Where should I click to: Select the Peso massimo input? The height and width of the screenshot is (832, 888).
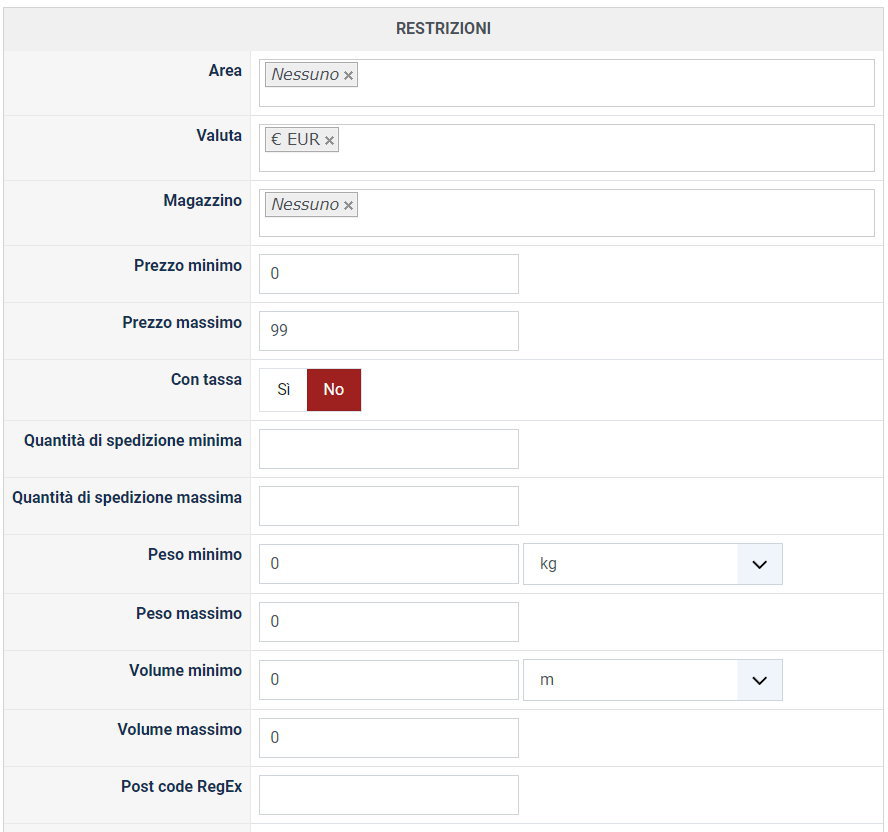coord(388,622)
